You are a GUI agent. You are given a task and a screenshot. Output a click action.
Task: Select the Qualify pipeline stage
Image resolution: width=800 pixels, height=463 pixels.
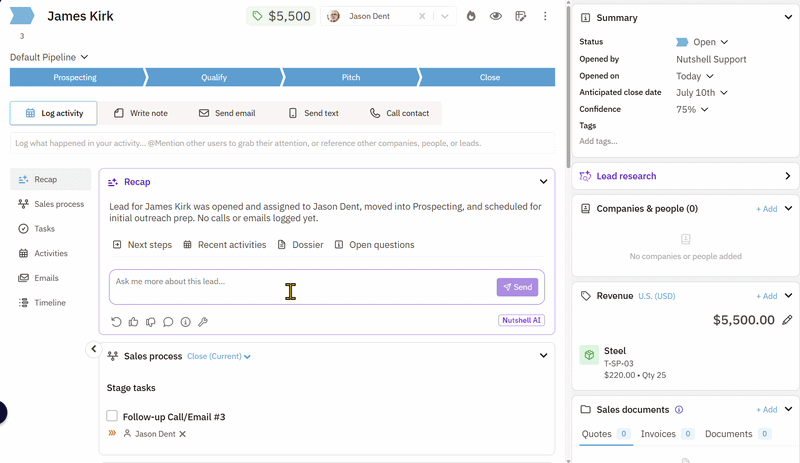coord(214,78)
